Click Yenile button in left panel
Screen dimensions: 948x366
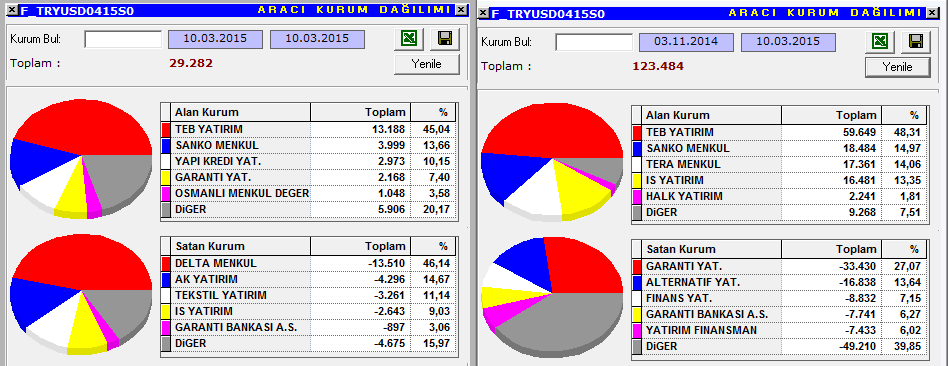pos(427,64)
